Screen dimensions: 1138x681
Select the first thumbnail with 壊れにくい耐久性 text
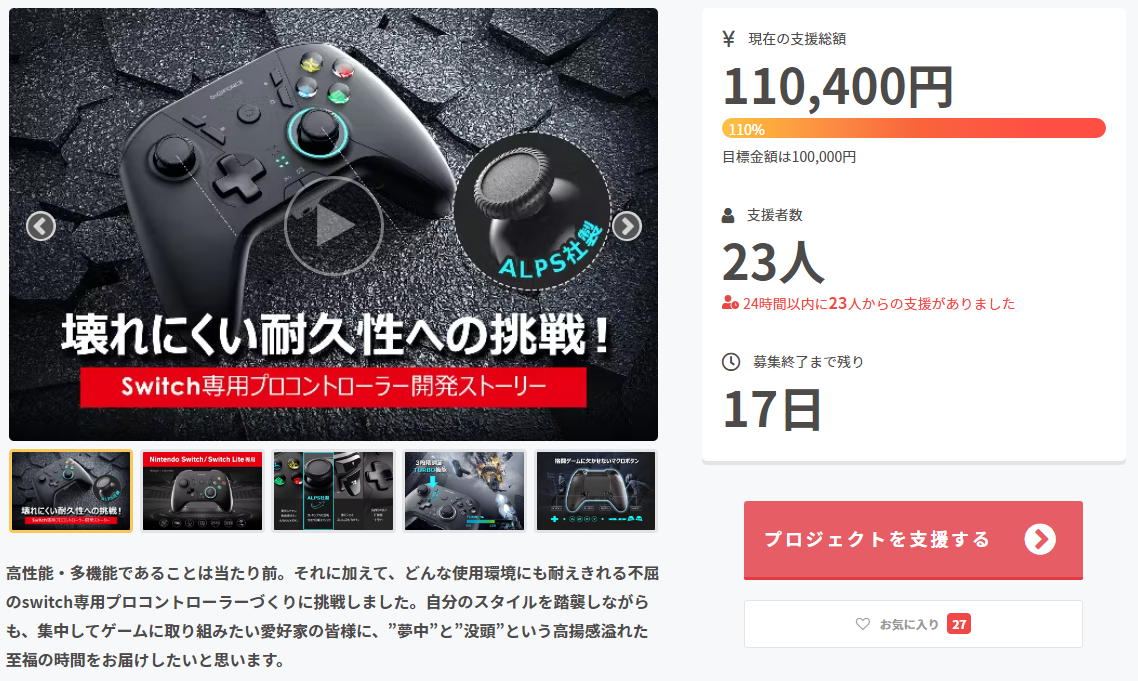click(71, 491)
